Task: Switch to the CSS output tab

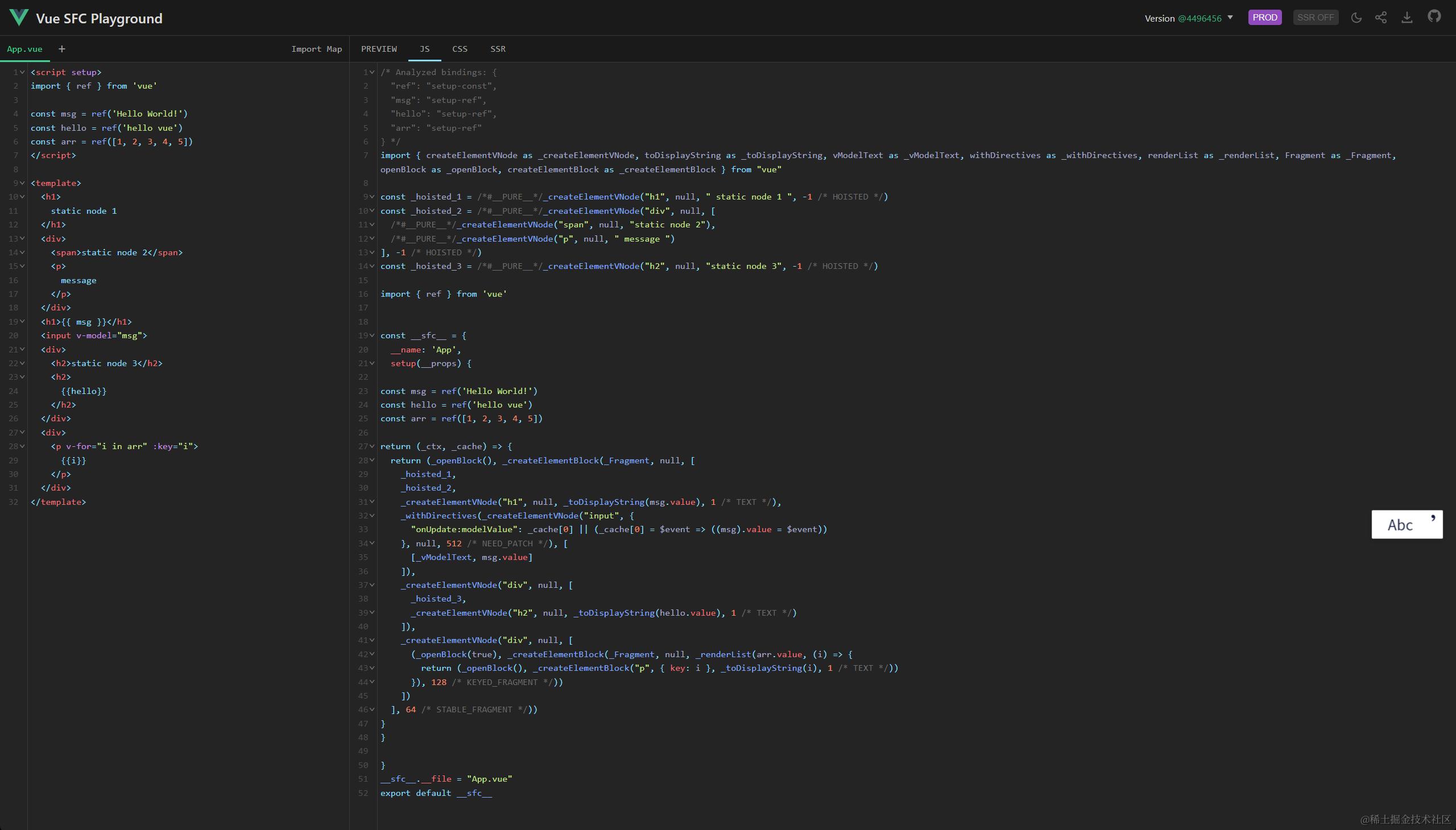Action: pyautogui.click(x=460, y=49)
